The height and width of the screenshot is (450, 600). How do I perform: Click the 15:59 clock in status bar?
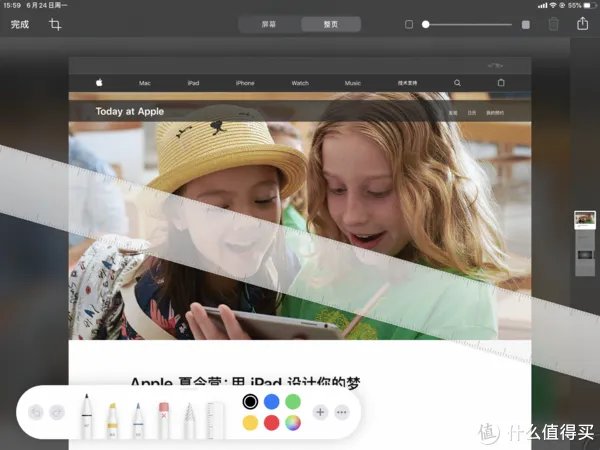point(12,5)
